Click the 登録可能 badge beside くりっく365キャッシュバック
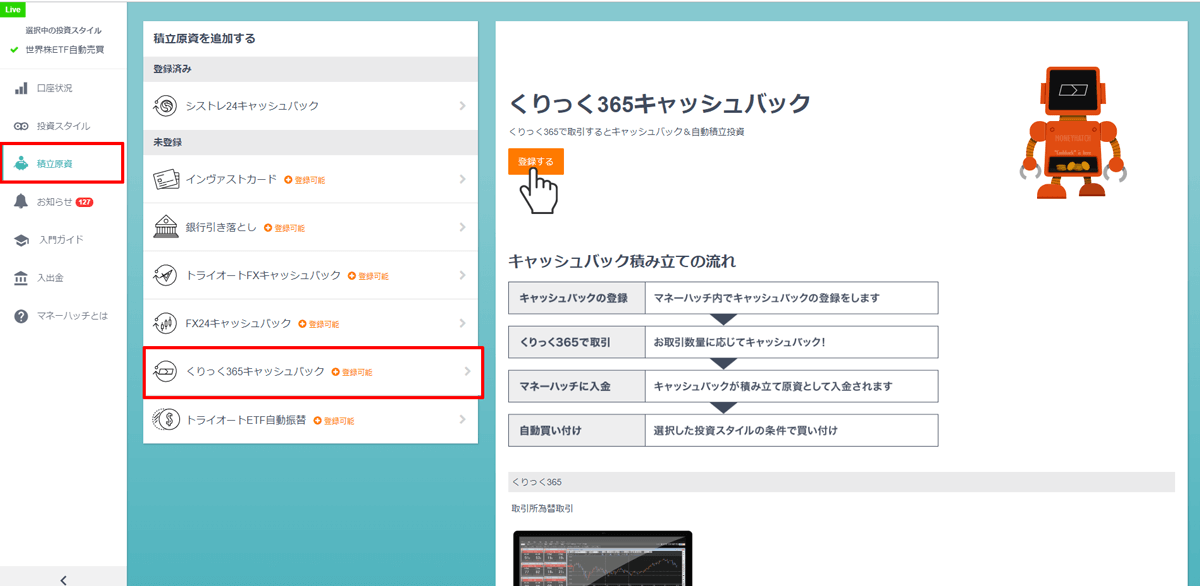This screenshot has height=586, width=1200. pos(351,372)
